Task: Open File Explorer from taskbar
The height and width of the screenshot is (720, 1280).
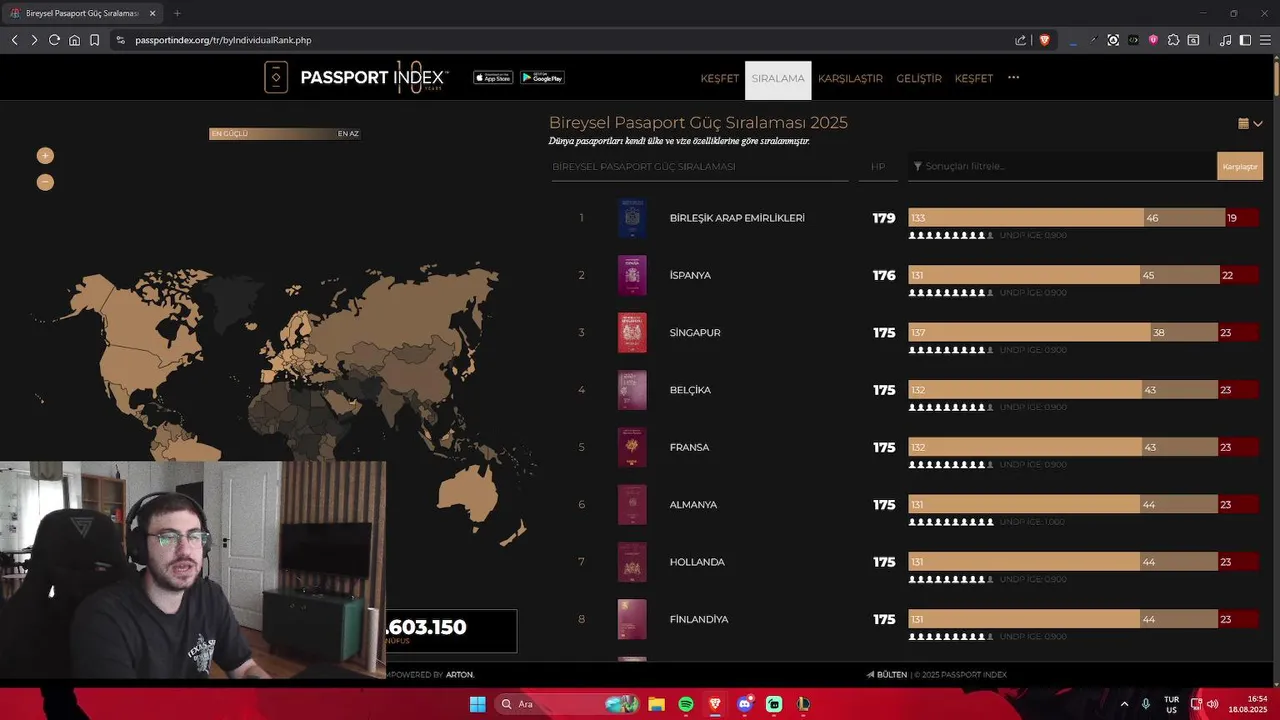Action: tap(656, 704)
